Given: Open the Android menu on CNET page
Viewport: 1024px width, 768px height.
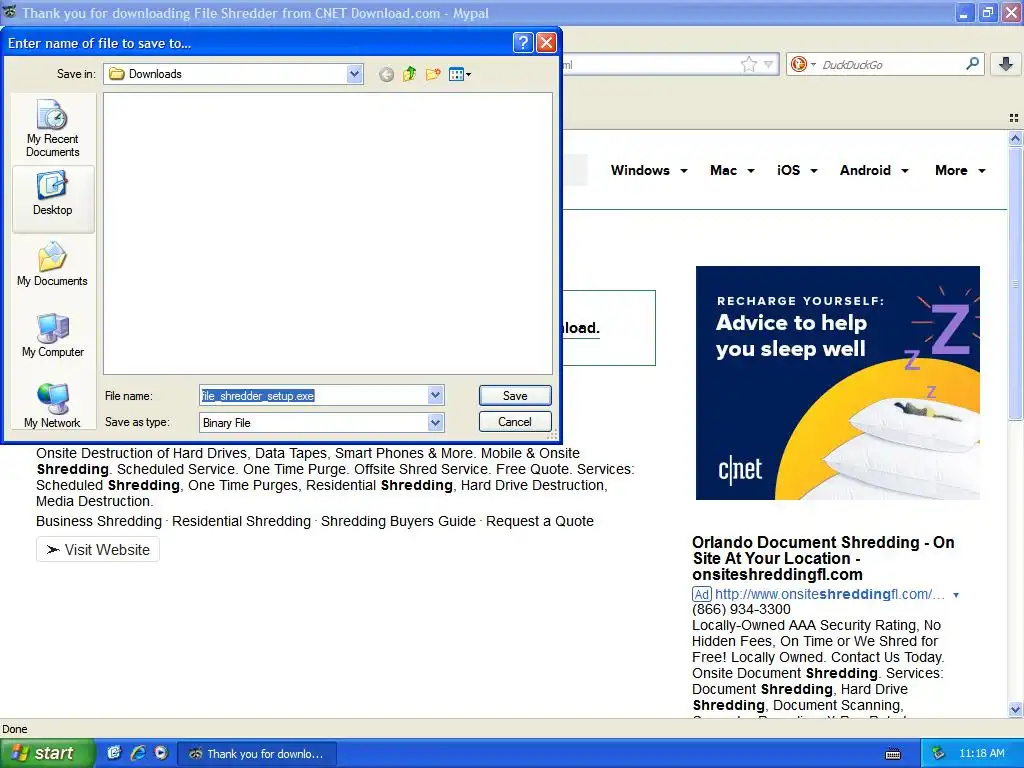Looking at the screenshot, I should (x=874, y=170).
